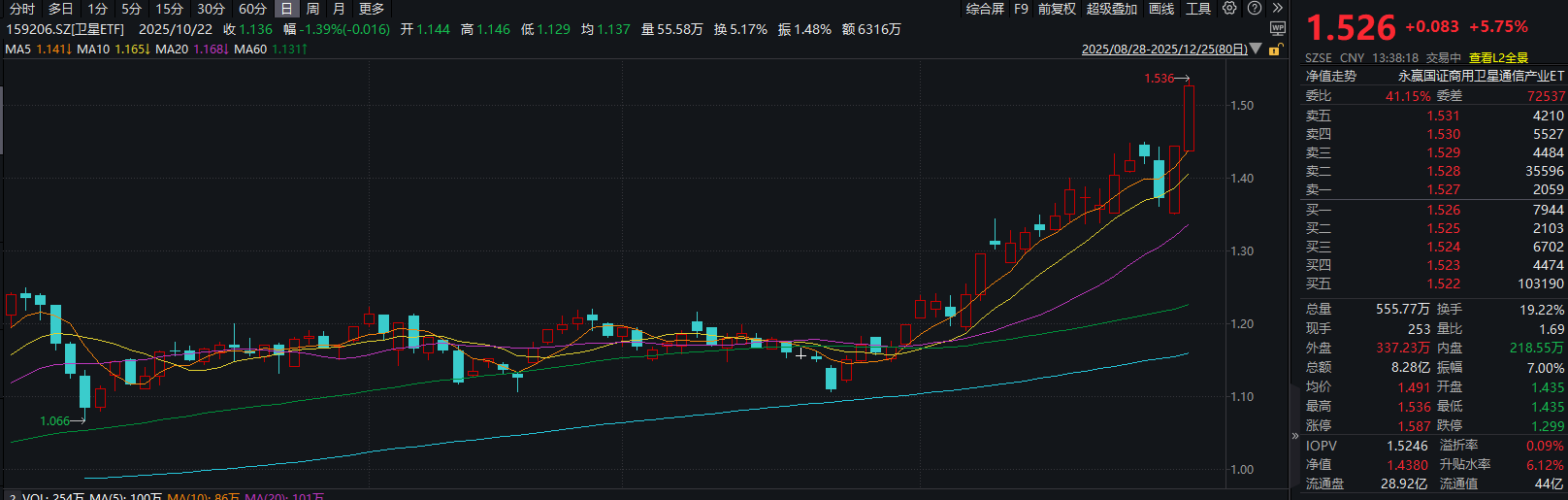This screenshot has width=1568, height=500.
Task: Click the 买五 volume 103190
Action: pos(1541,283)
